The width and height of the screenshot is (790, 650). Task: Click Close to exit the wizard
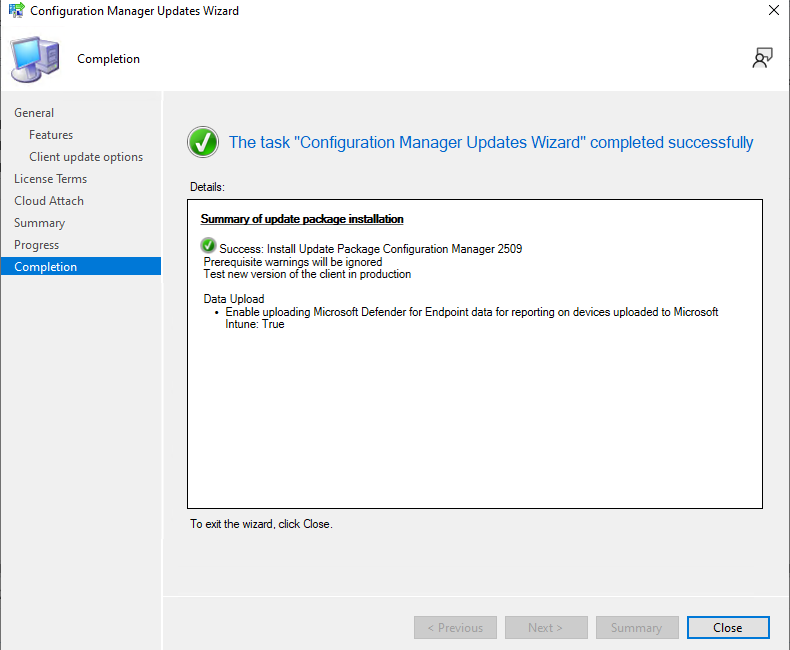[727, 628]
